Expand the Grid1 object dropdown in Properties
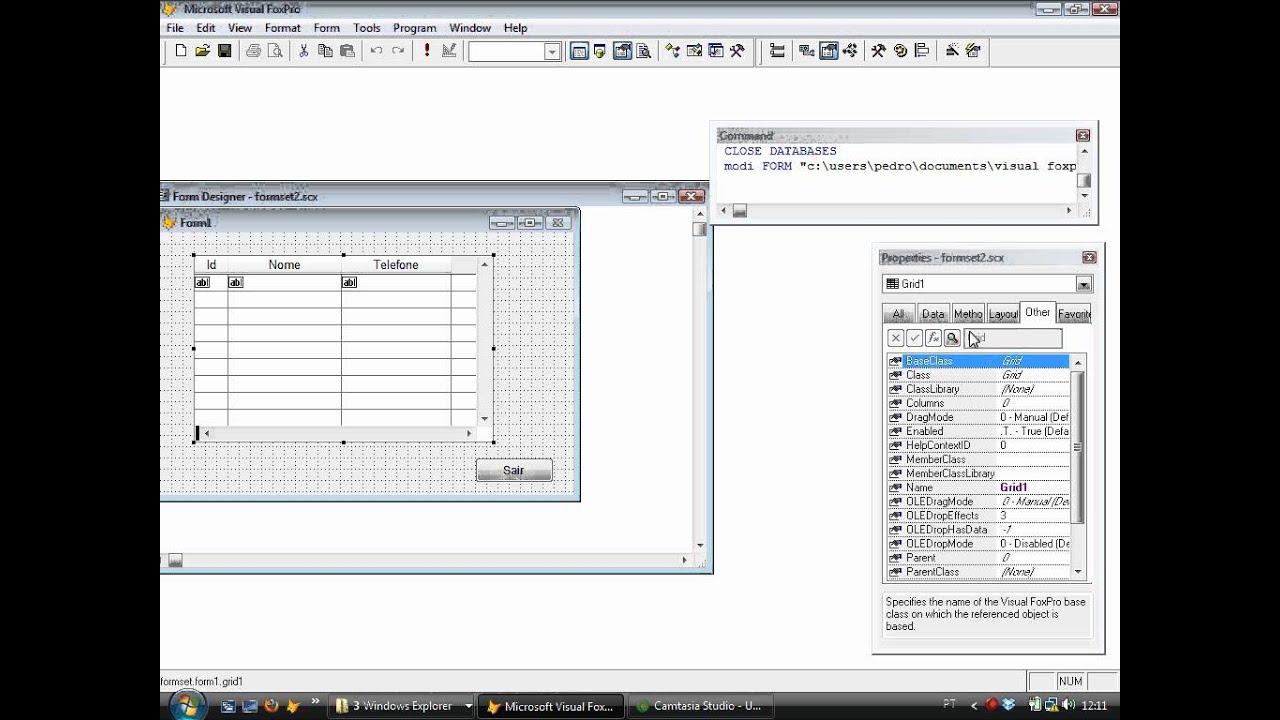This screenshot has width=1280, height=720. coord(1084,285)
